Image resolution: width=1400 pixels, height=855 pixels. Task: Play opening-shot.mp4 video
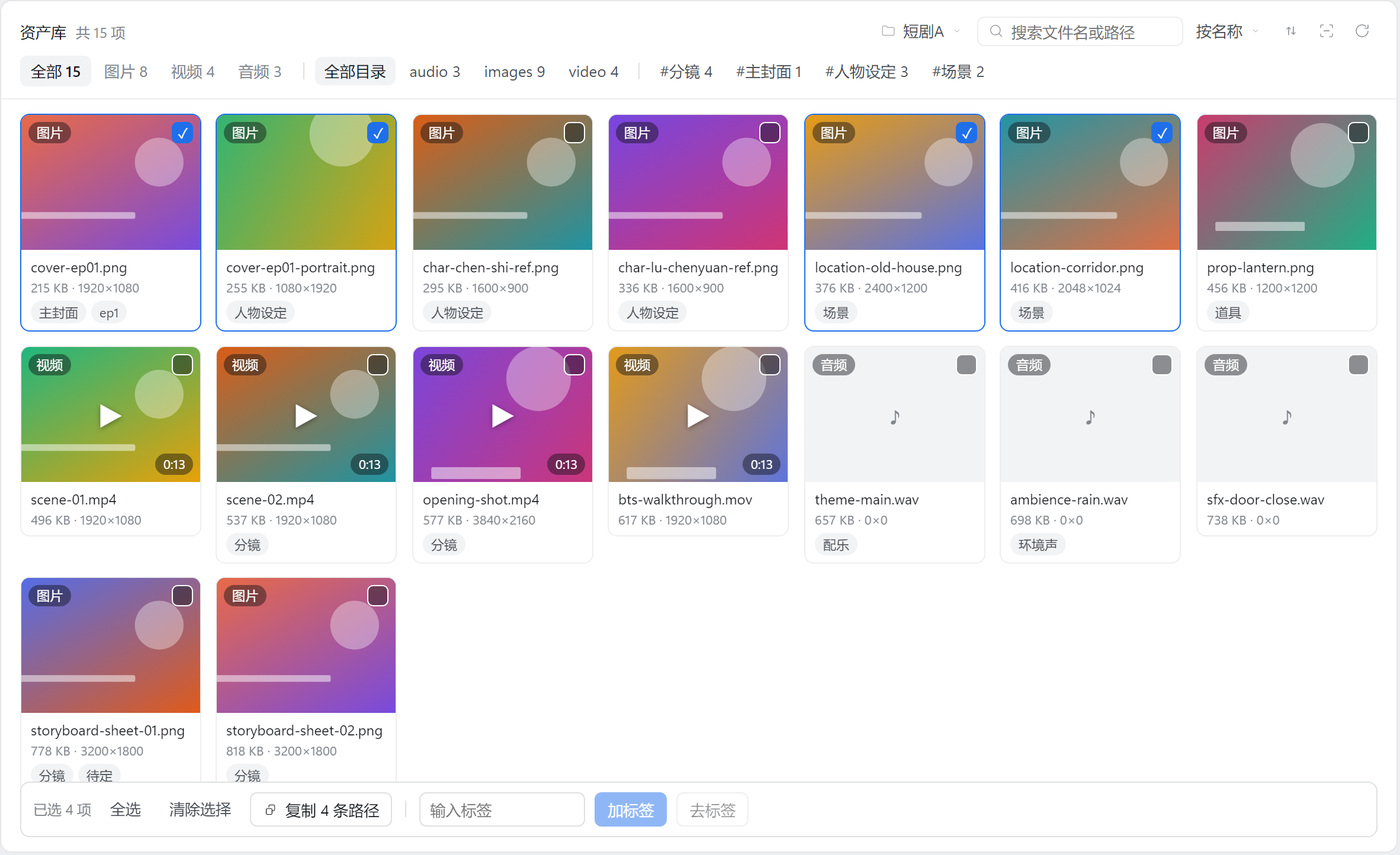click(x=502, y=416)
